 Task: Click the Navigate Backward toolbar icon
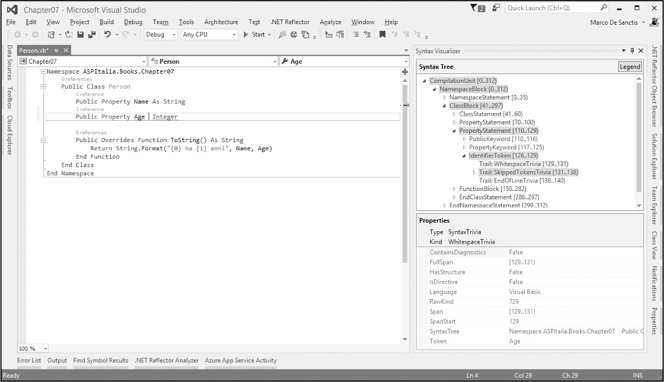click(17, 35)
